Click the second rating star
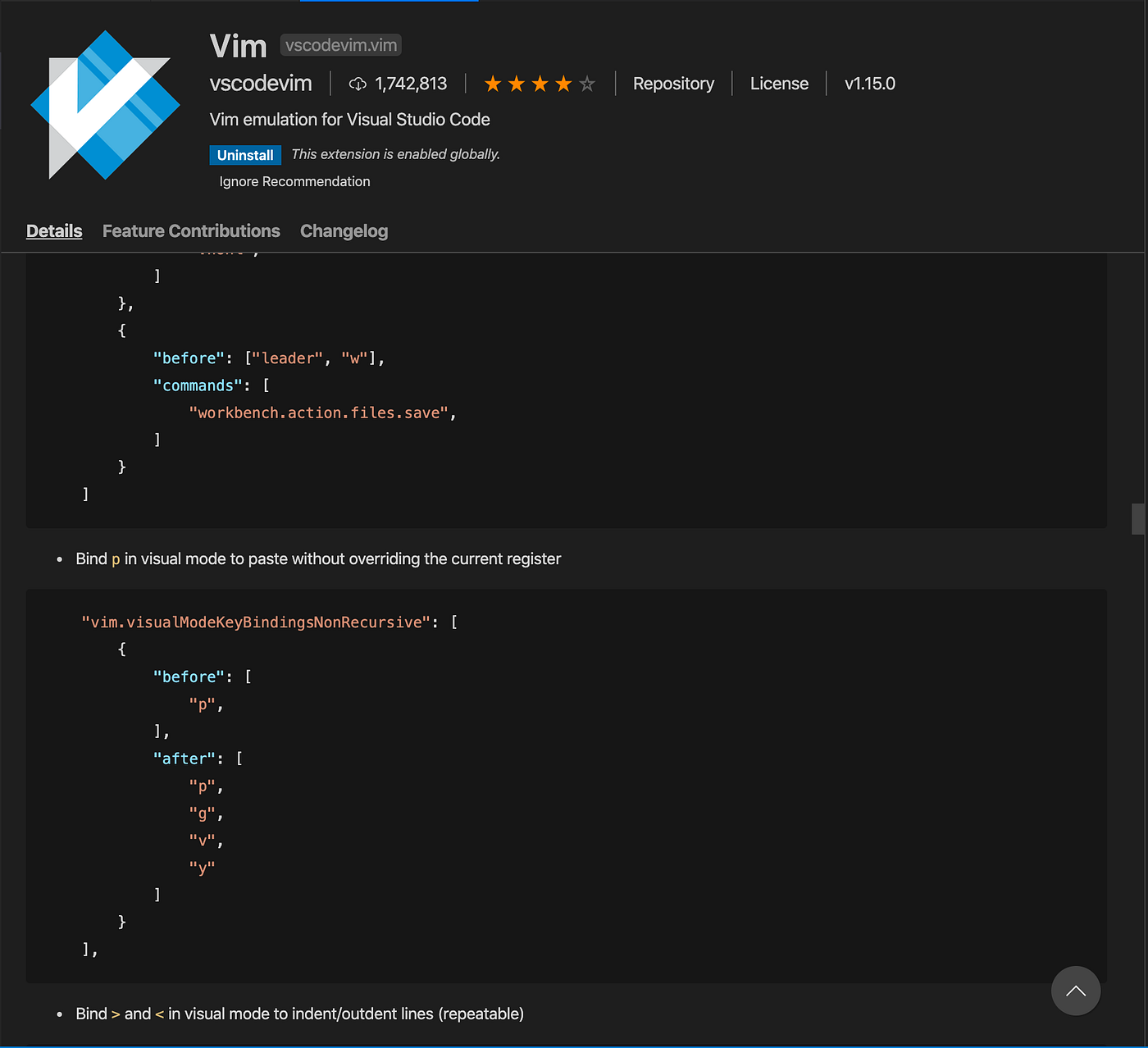 (515, 83)
